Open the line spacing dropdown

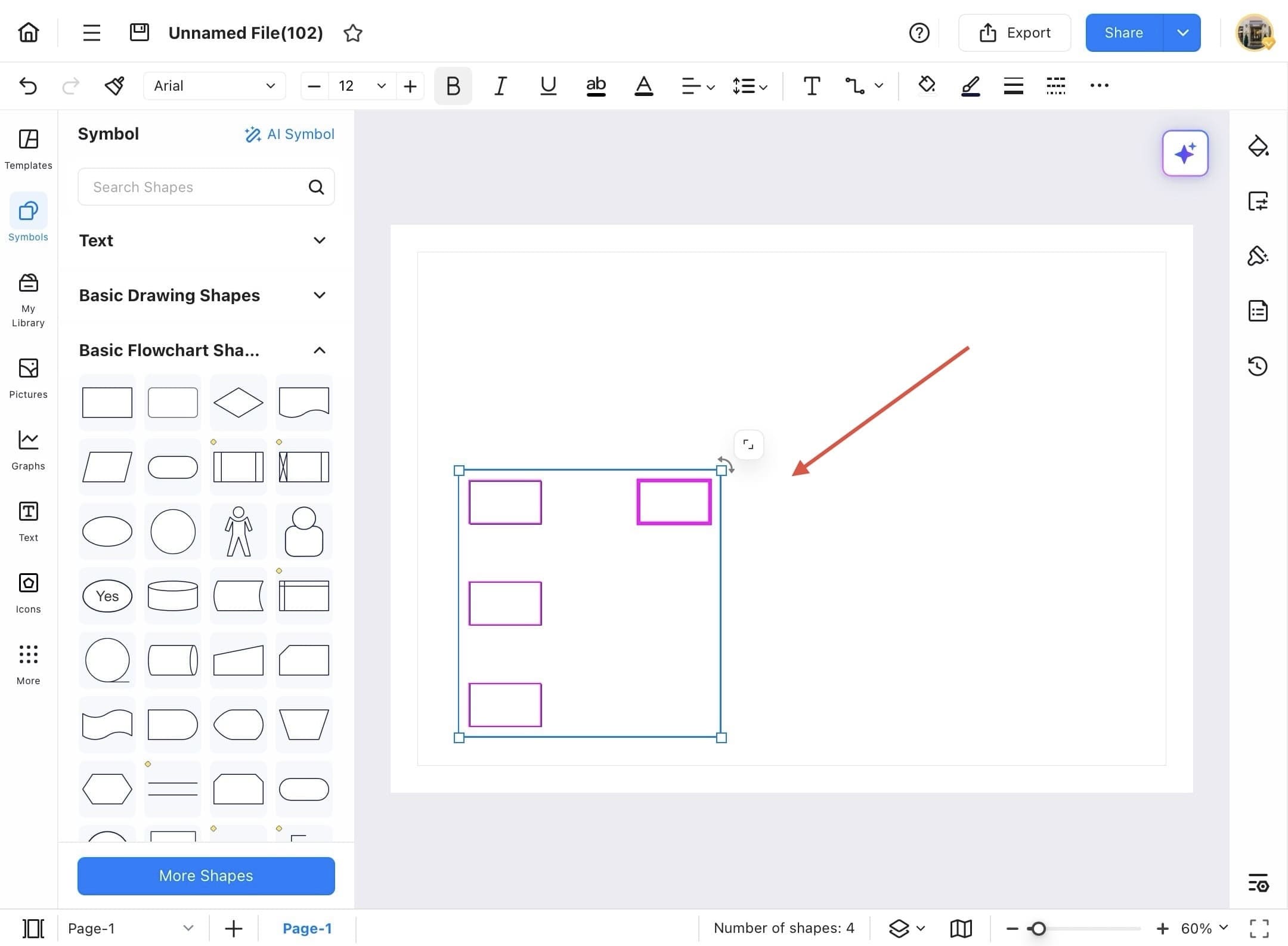(x=749, y=85)
